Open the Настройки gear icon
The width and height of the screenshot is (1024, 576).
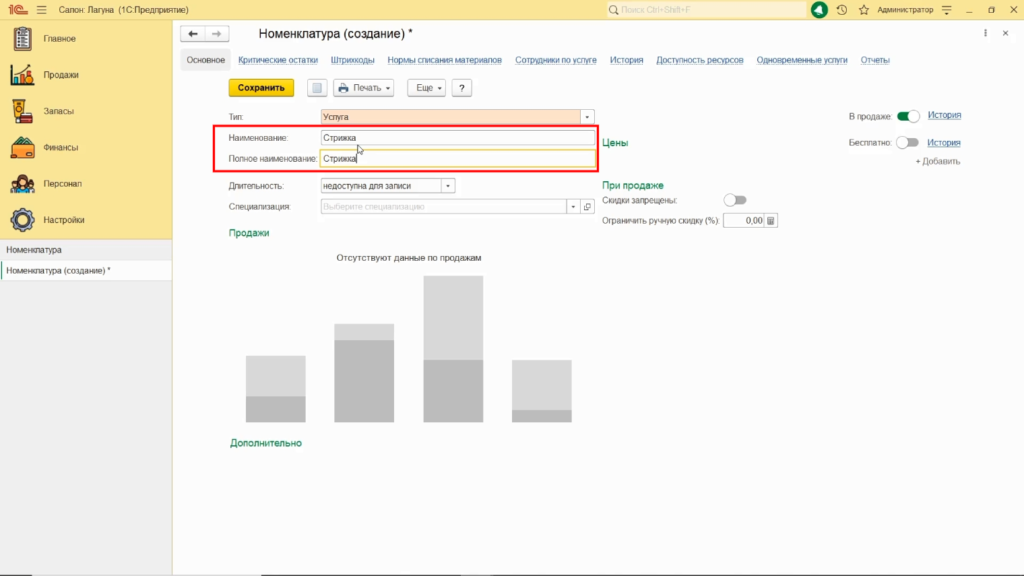click(22, 220)
